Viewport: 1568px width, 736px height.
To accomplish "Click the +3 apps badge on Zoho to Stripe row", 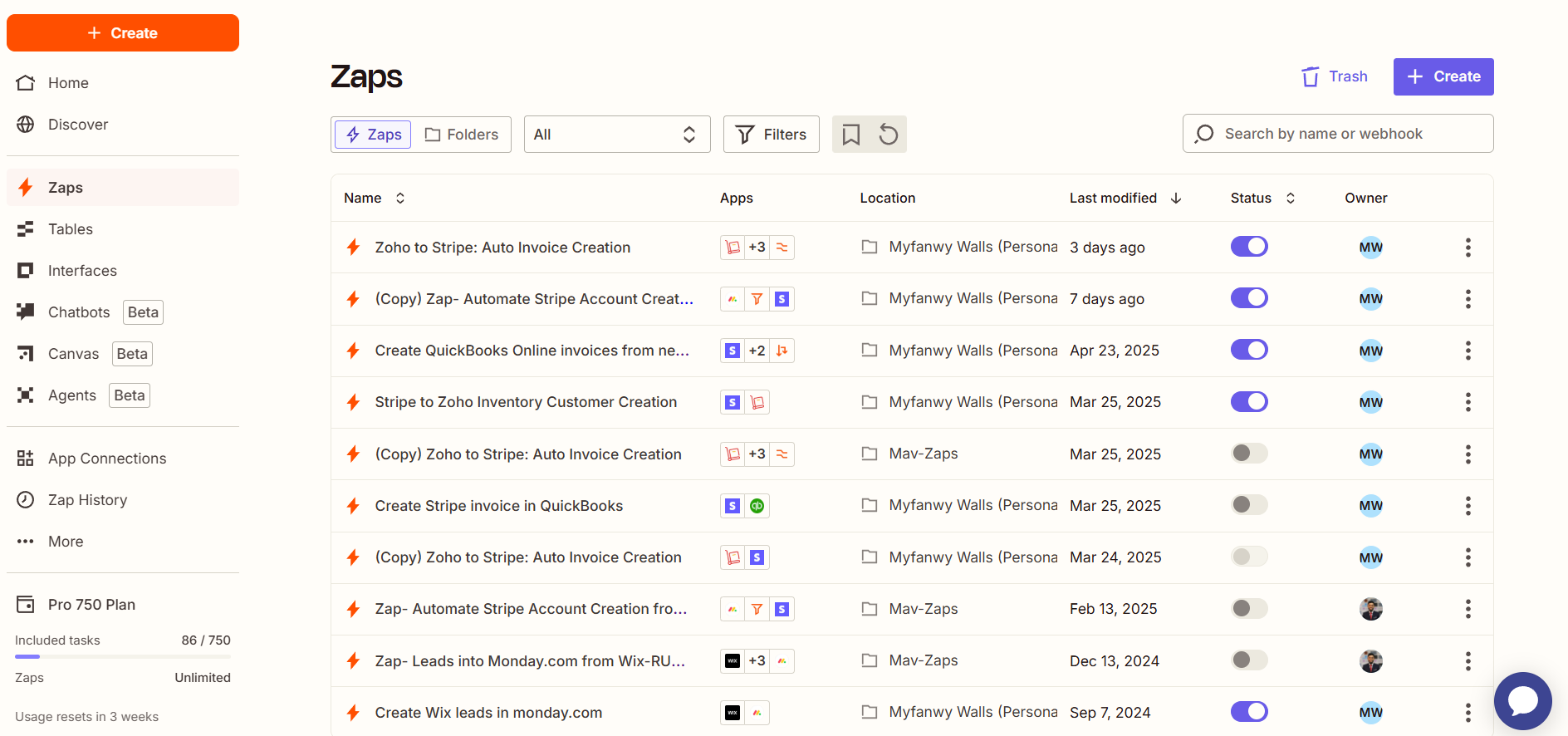I will coord(757,248).
